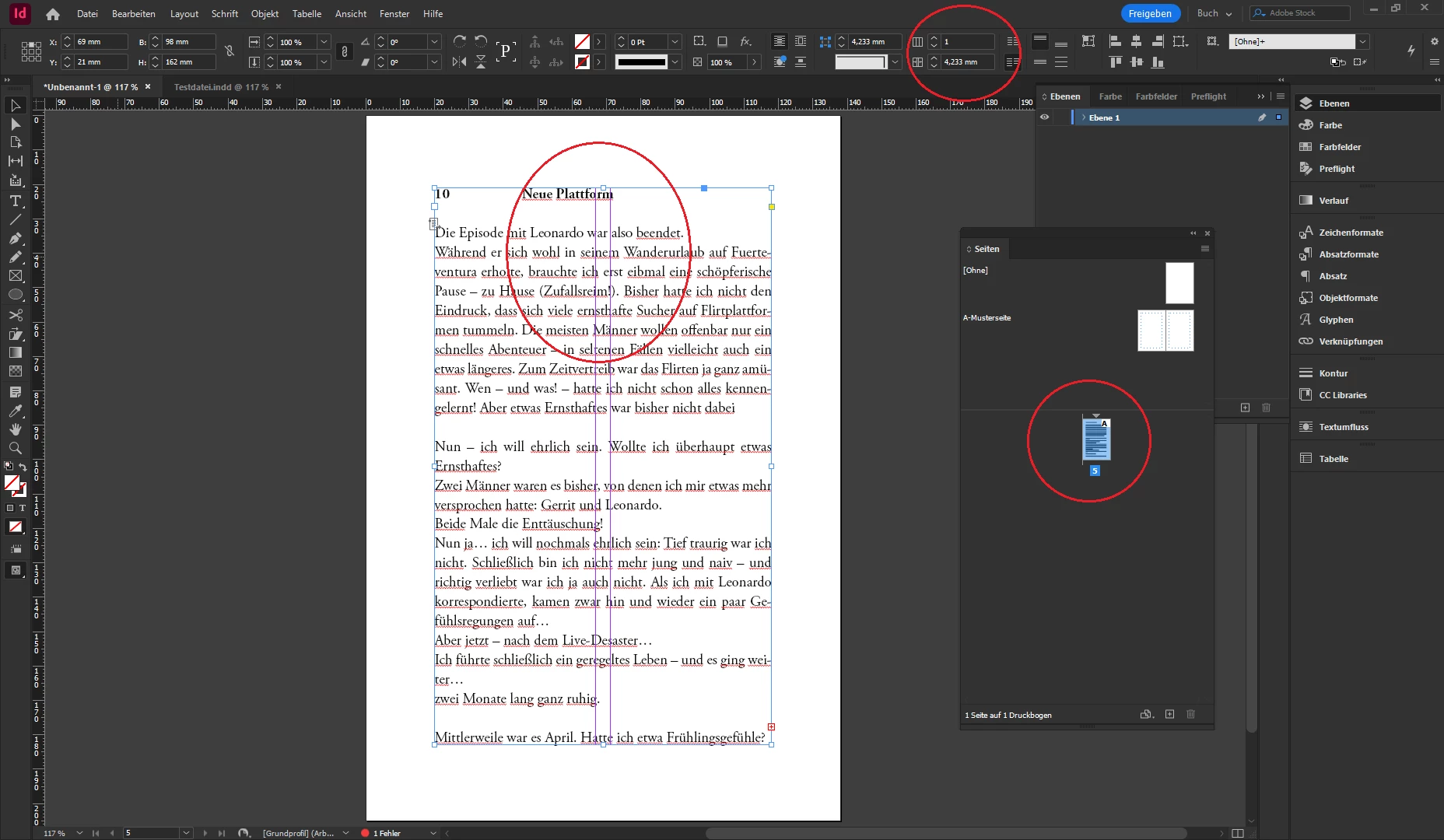This screenshot has width=1444, height=840.
Task: Select the Gap tool
Action: click(x=15, y=161)
